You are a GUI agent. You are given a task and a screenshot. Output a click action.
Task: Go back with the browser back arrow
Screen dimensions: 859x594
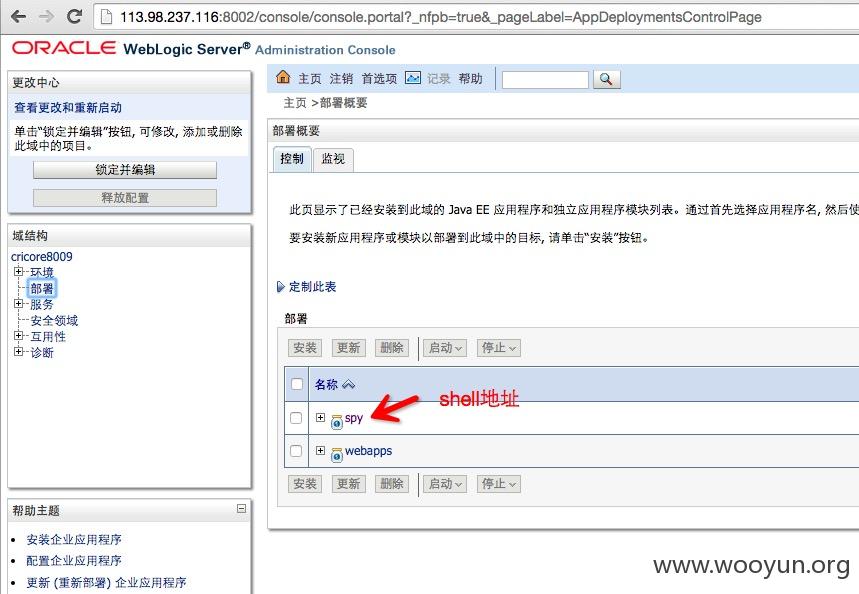(19, 16)
